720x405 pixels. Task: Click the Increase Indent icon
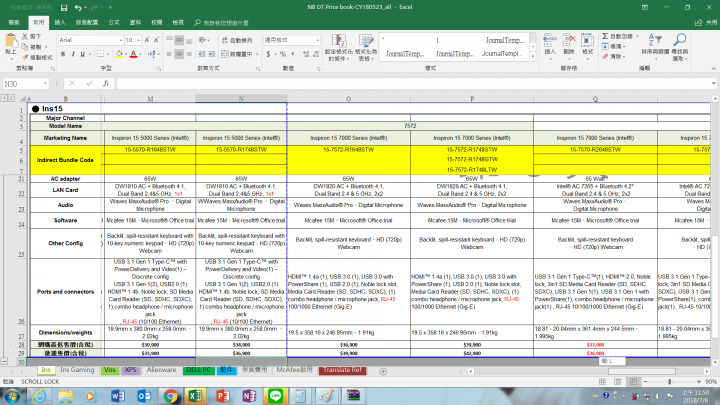[212, 54]
